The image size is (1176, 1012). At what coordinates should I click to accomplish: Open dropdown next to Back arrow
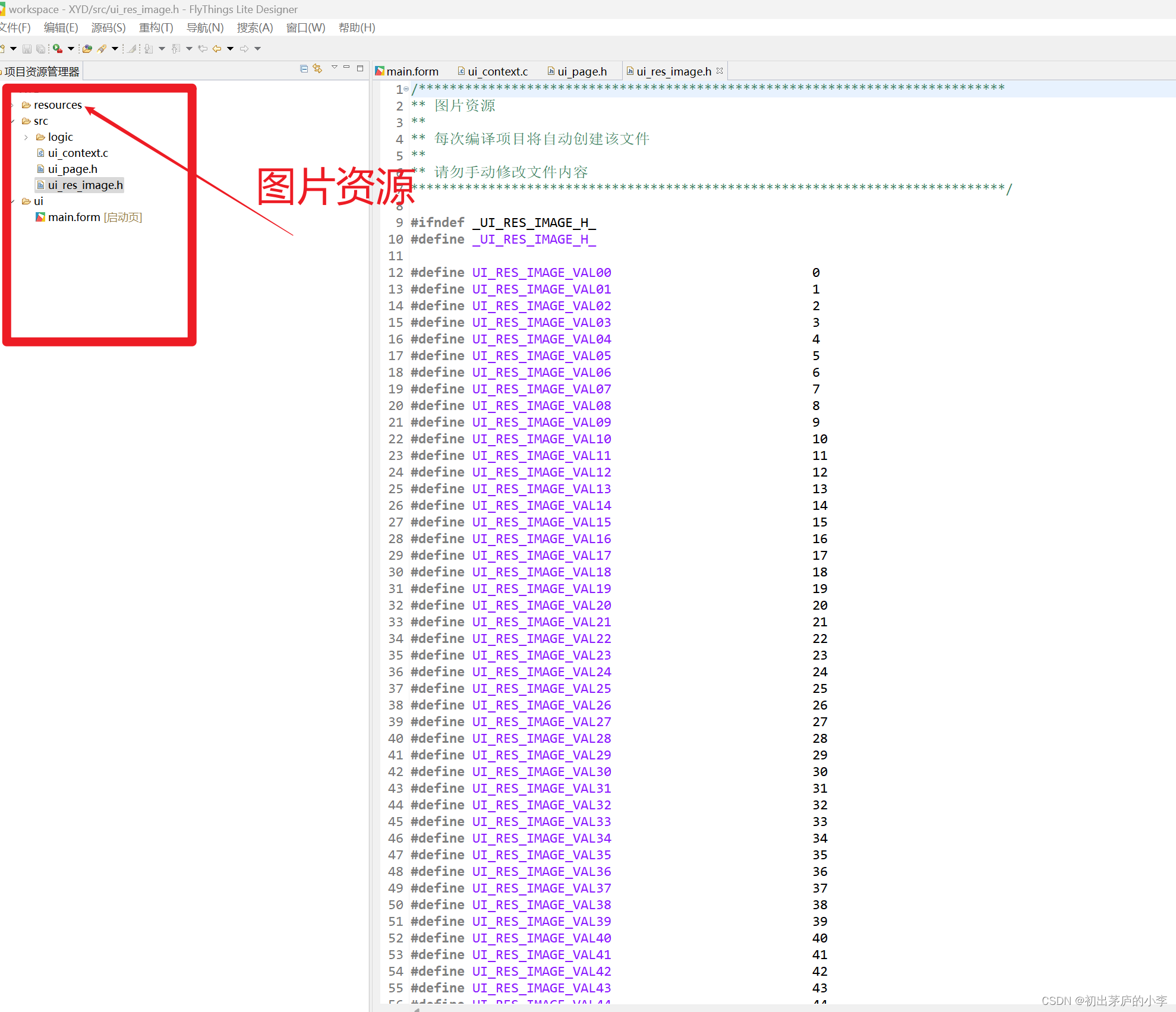(x=231, y=49)
